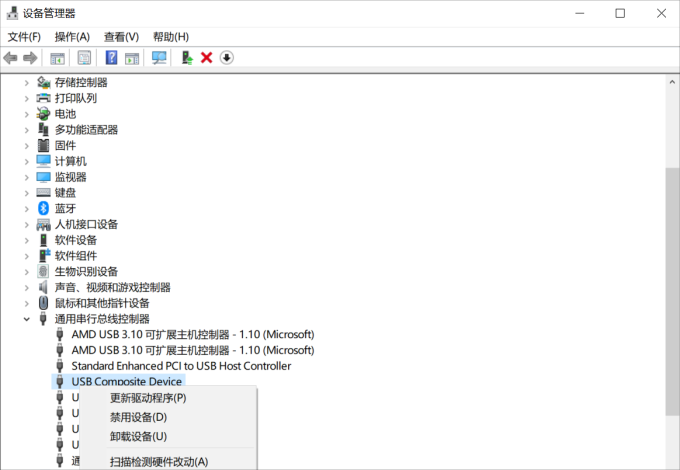Expand the 电池 (Battery) node
The width and height of the screenshot is (680, 470).
coord(27,114)
